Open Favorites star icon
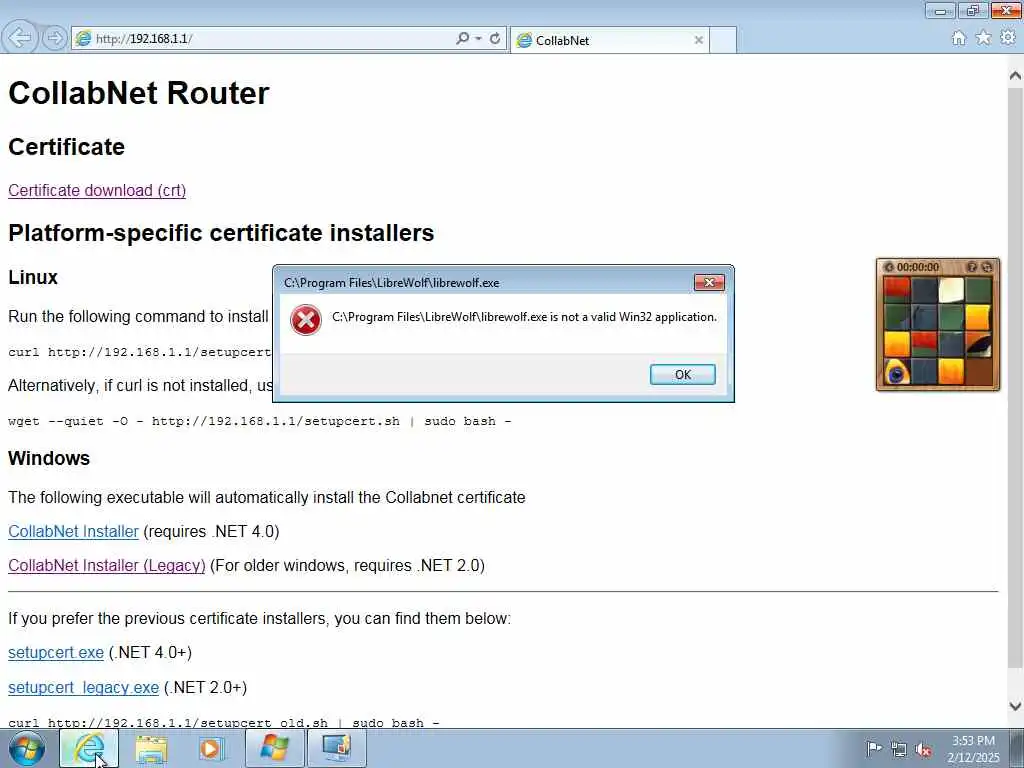The width and height of the screenshot is (1024, 768). tap(984, 39)
